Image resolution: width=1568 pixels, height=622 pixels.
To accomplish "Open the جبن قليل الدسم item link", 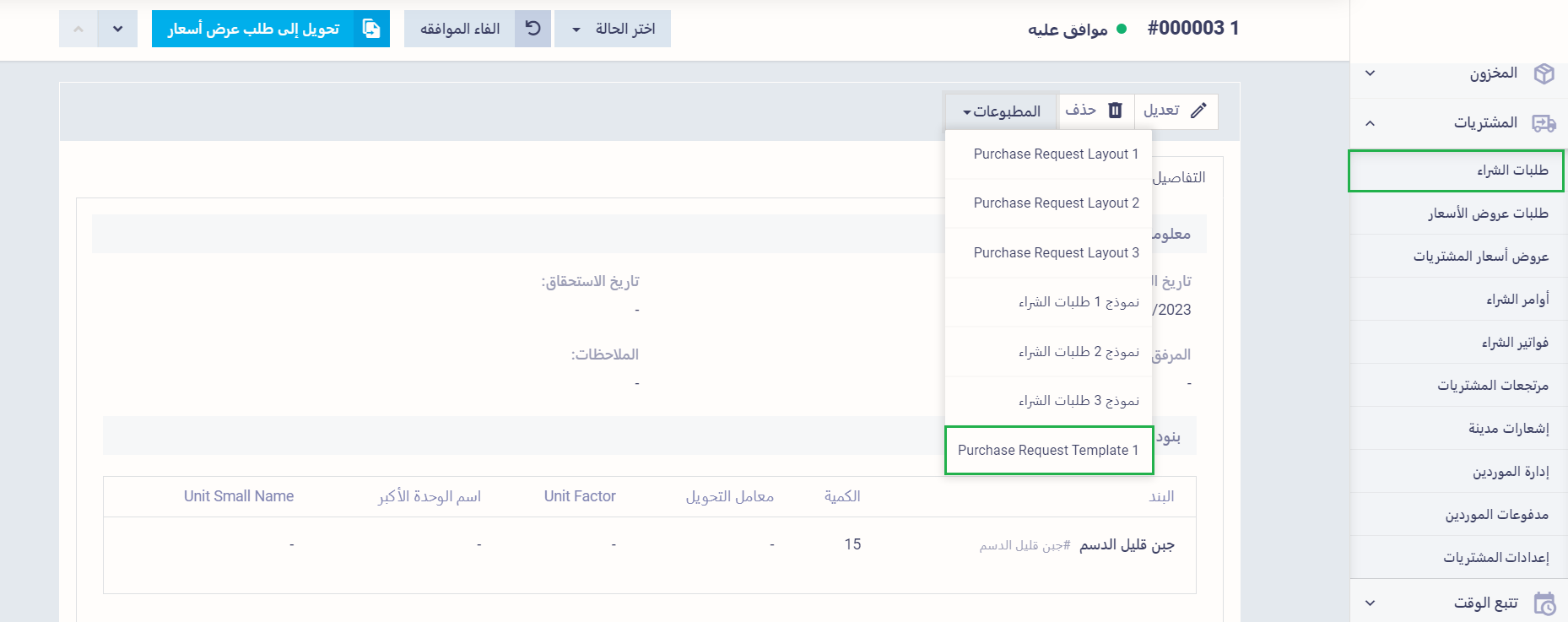I will coord(1126,545).
